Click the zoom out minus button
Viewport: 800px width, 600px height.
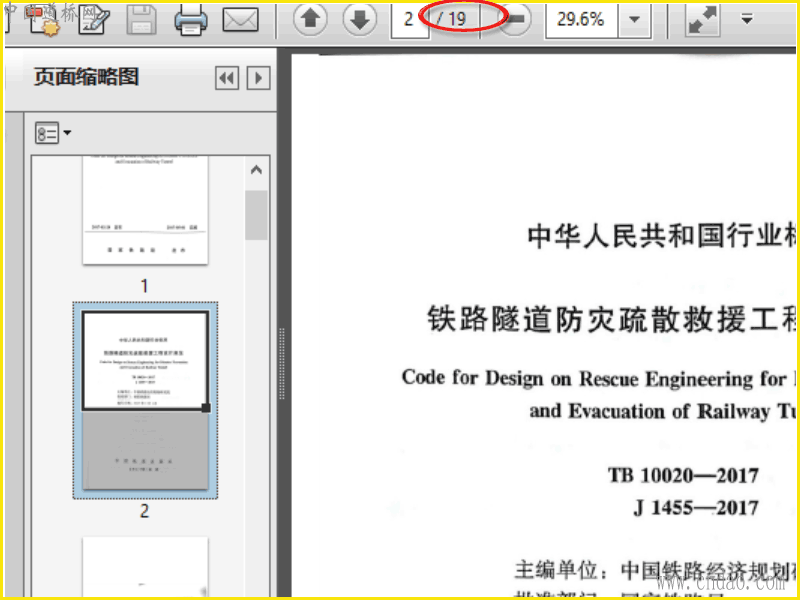(x=515, y=19)
